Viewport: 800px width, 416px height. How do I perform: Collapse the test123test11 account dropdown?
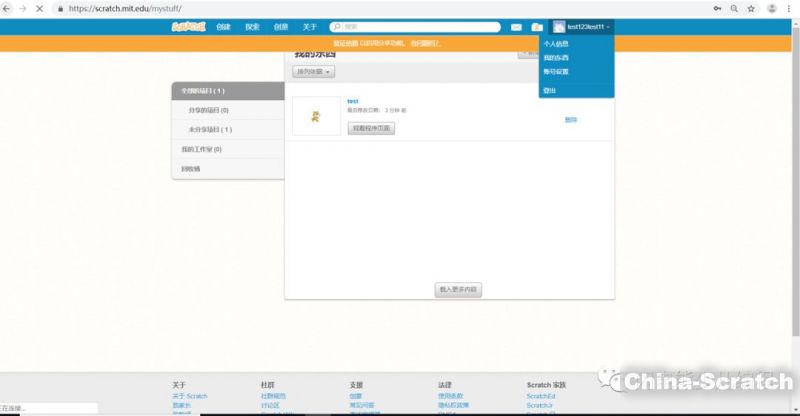(x=583, y=27)
